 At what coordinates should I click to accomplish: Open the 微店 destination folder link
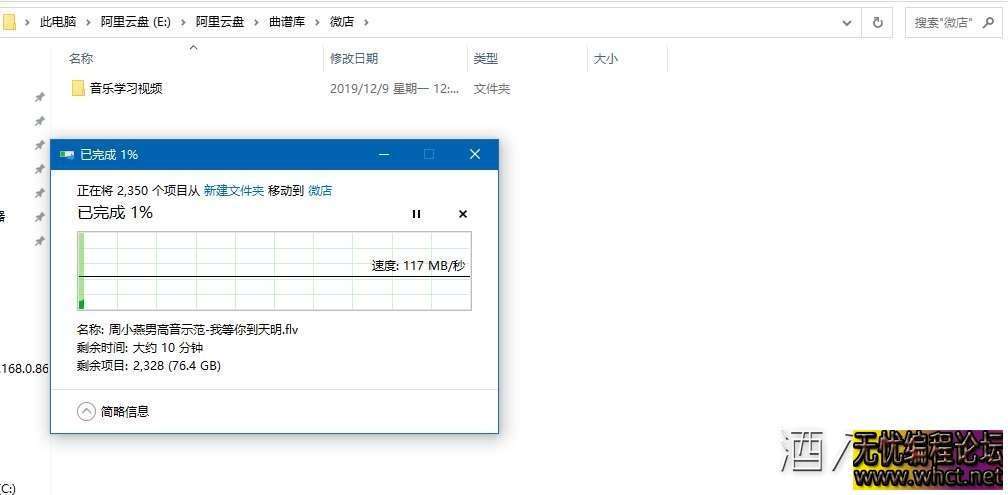pyautogui.click(x=320, y=190)
